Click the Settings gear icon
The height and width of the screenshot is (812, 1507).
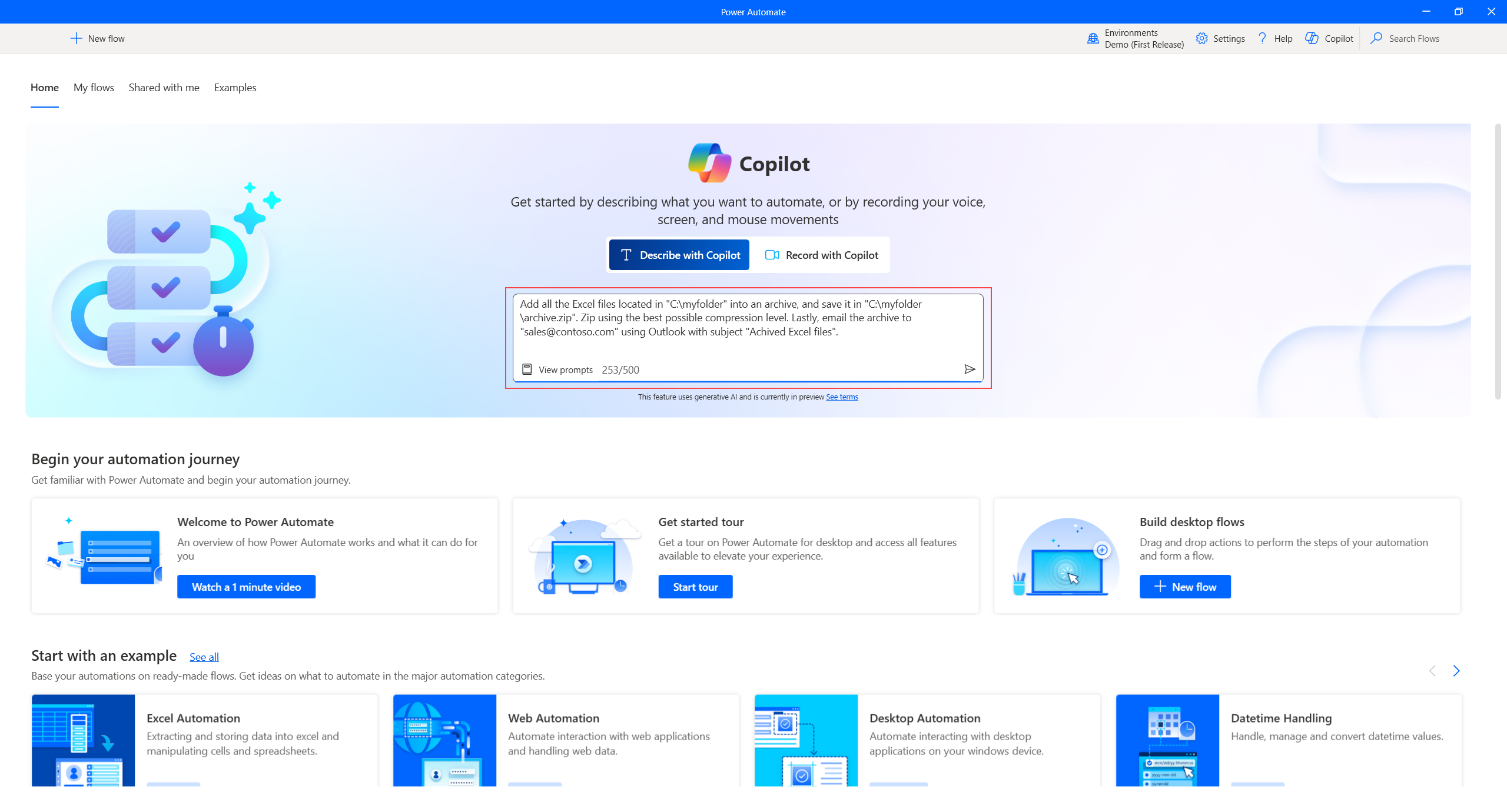click(1200, 38)
